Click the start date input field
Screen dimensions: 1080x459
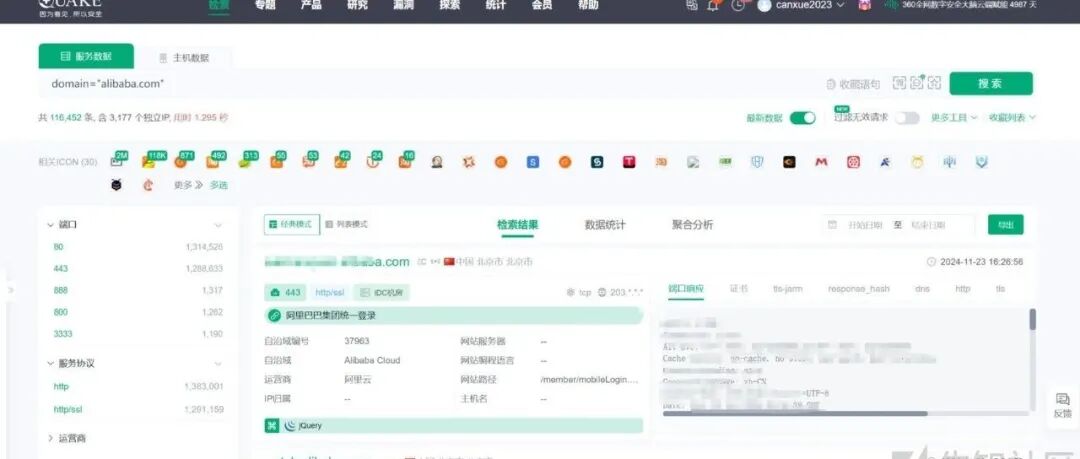(x=865, y=225)
